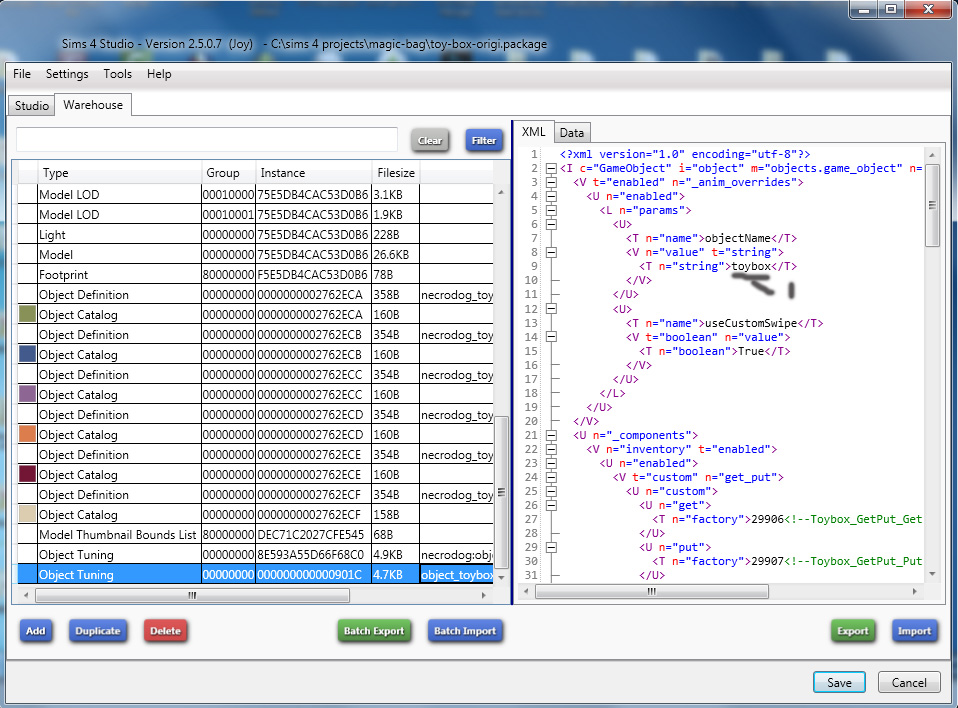Click the red Delete button

pyautogui.click(x=165, y=631)
